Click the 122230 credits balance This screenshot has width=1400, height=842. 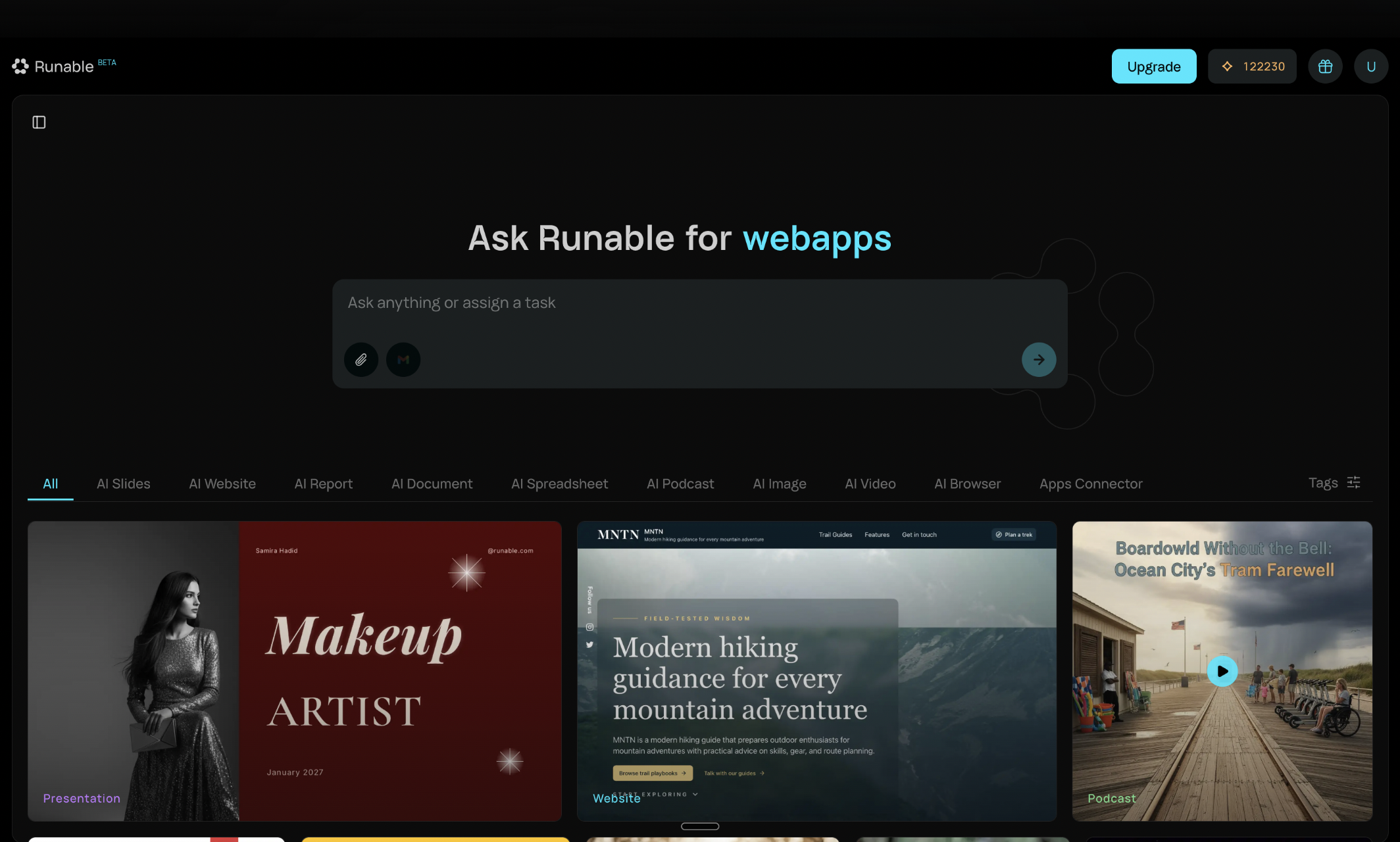1252,66
